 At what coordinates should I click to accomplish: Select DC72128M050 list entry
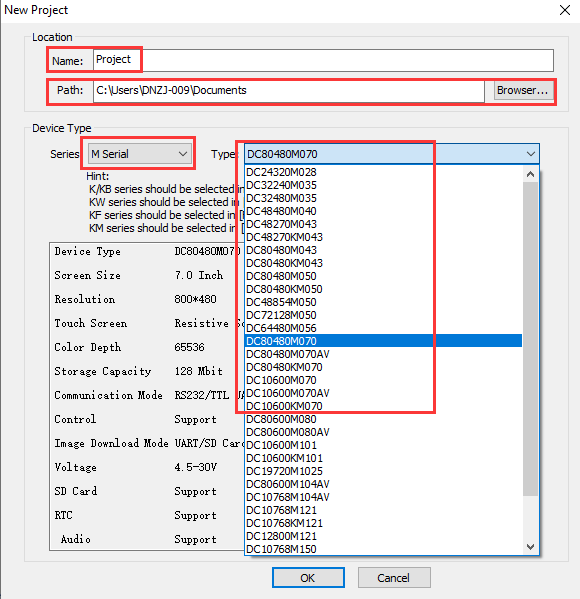point(383,315)
